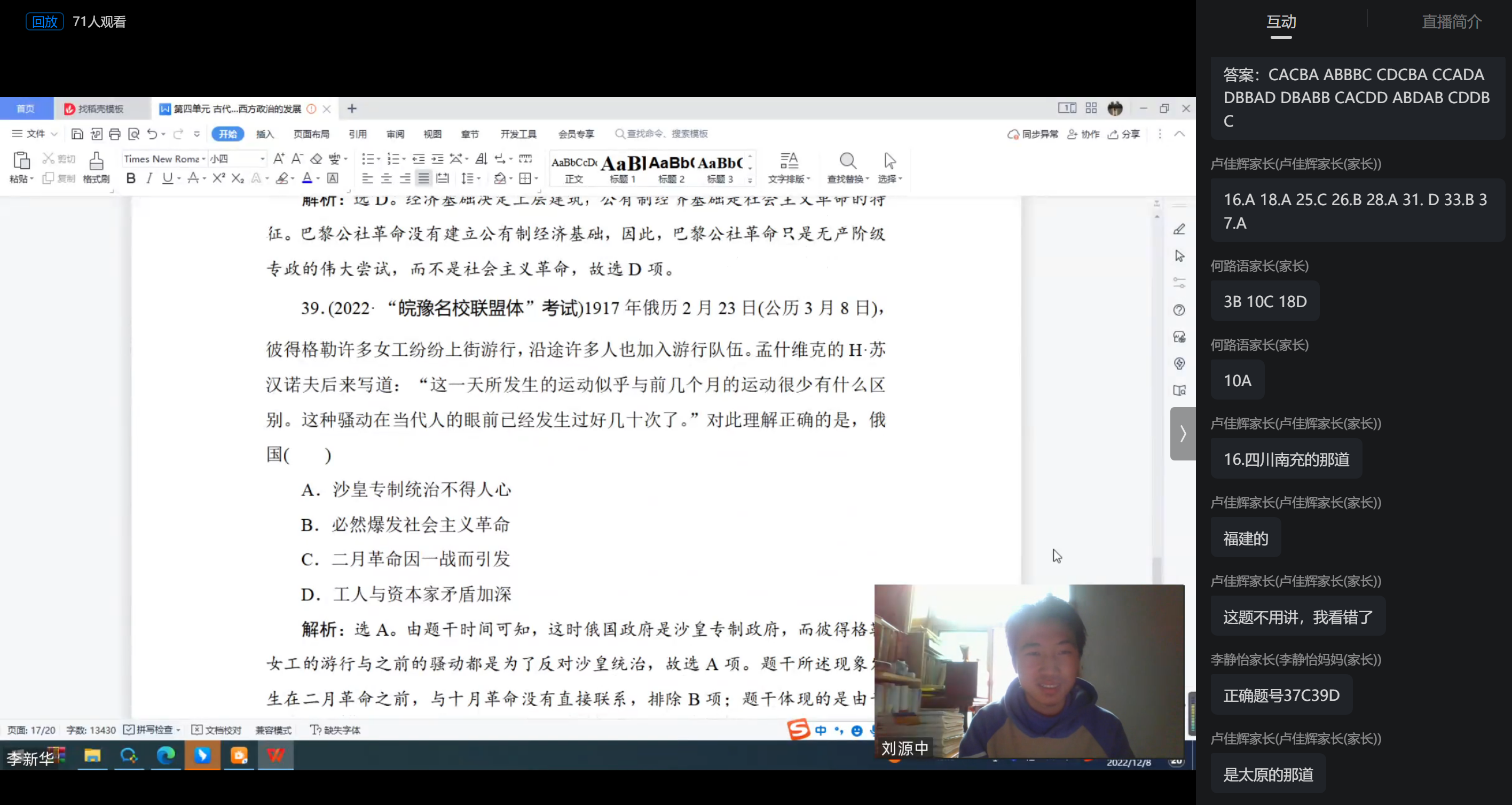Open the 审阅 ribbon tab

pos(395,135)
